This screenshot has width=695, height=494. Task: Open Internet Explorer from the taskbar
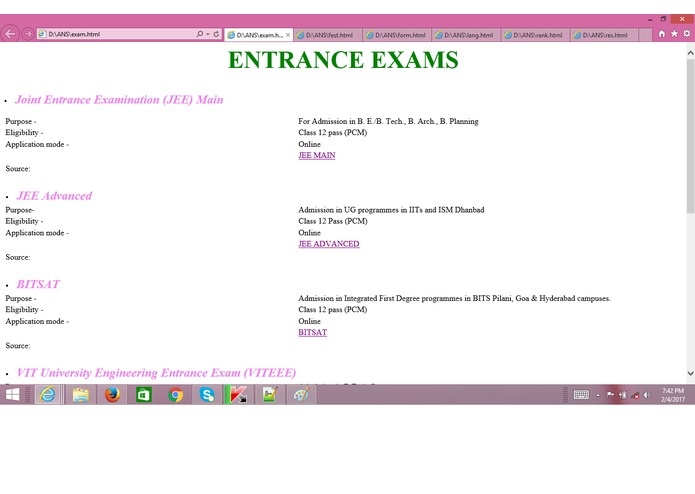[x=48, y=394]
